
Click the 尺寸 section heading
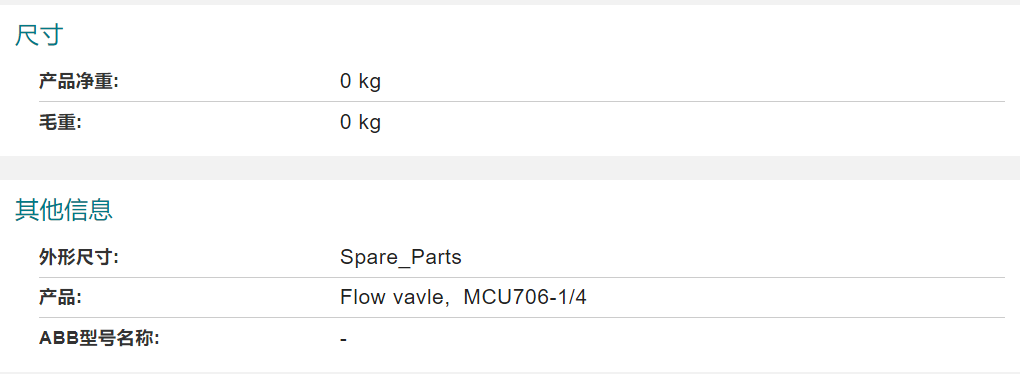[x=39, y=35]
